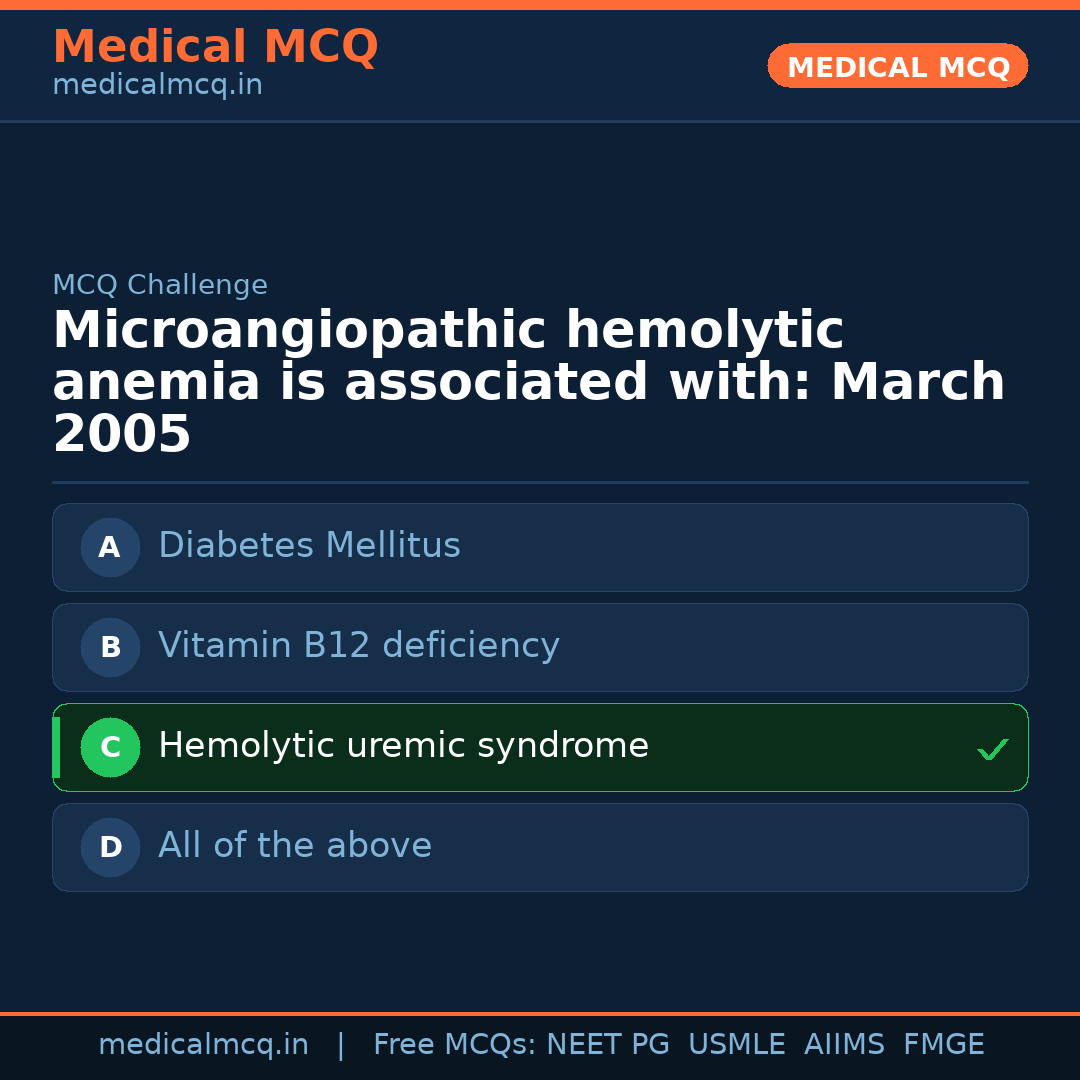Click the MCQ Challenge label
The width and height of the screenshot is (1080, 1080).
[x=160, y=286]
